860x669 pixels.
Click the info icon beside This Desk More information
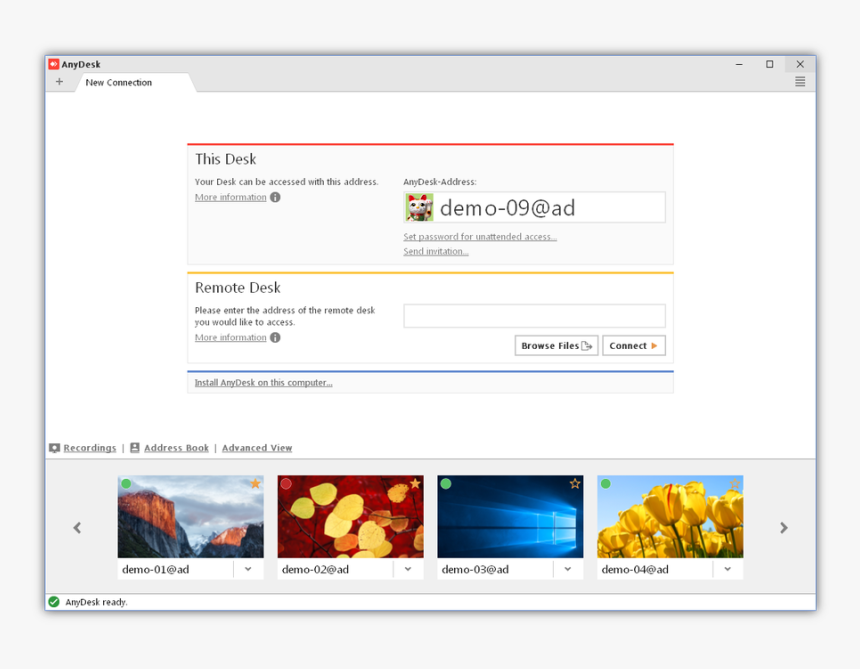pos(273,197)
